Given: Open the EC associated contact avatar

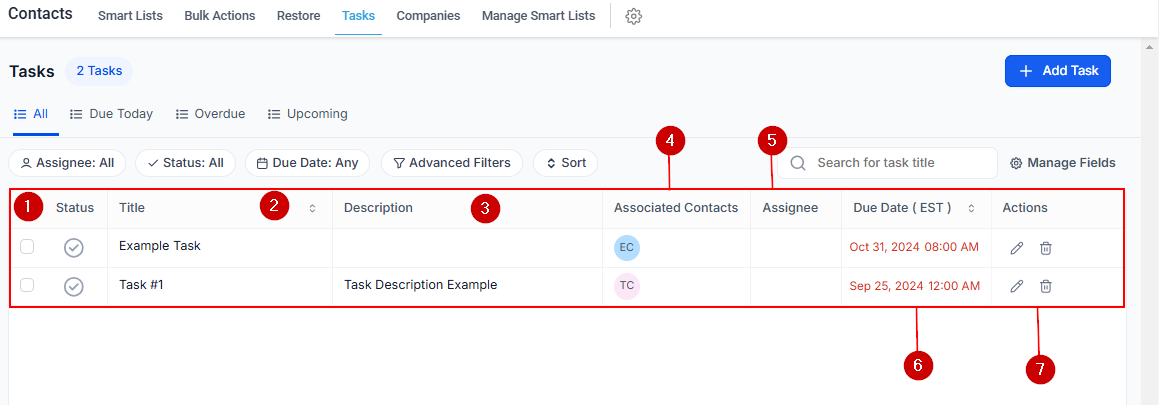Looking at the screenshot, I should click(x=627, y=248).
